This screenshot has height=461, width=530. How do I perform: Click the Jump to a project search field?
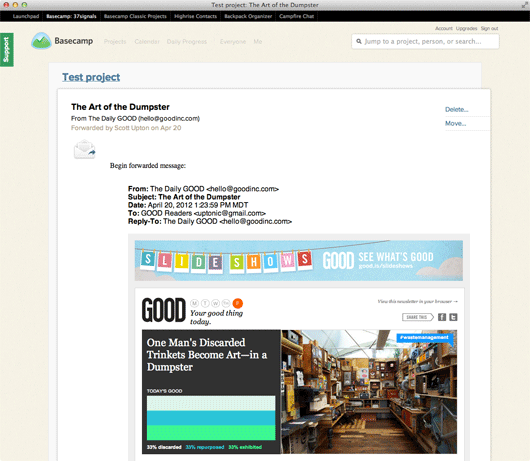pyautogui.click(x=425, y=42)
